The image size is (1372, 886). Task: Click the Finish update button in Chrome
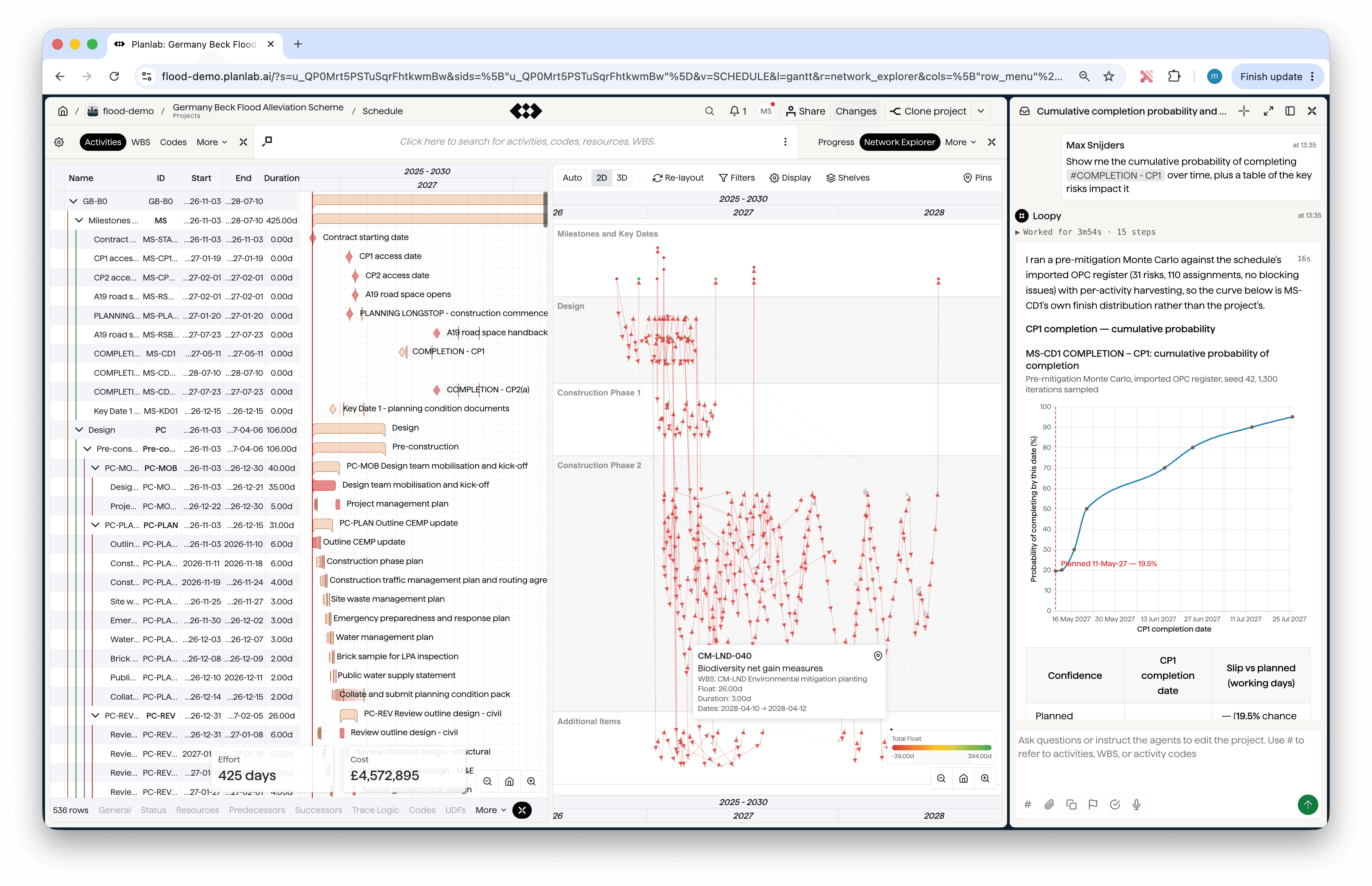coord(1277,76)
